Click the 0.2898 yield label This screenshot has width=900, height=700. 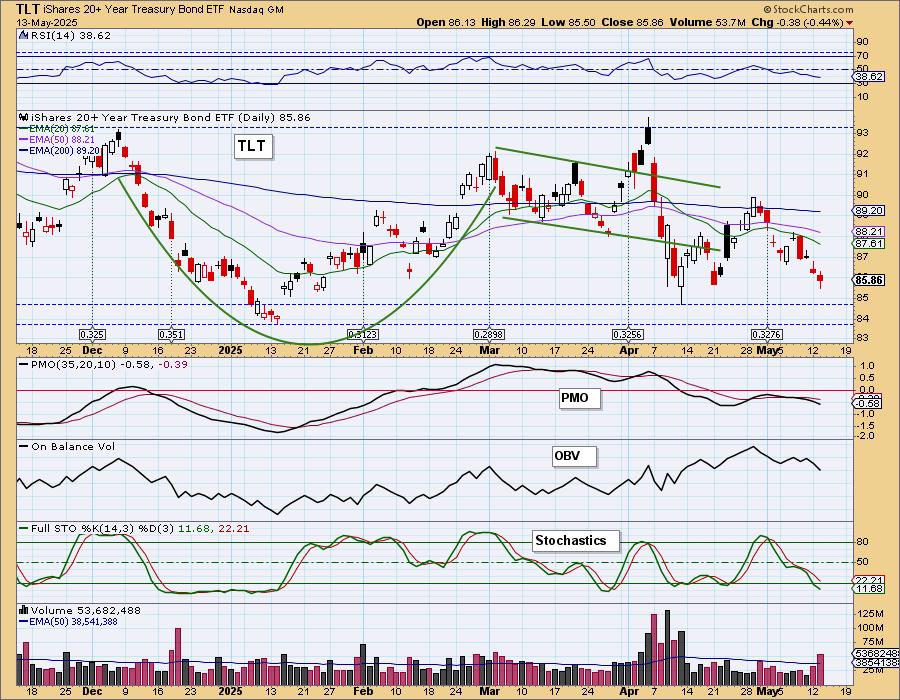[x=489, y=335]
